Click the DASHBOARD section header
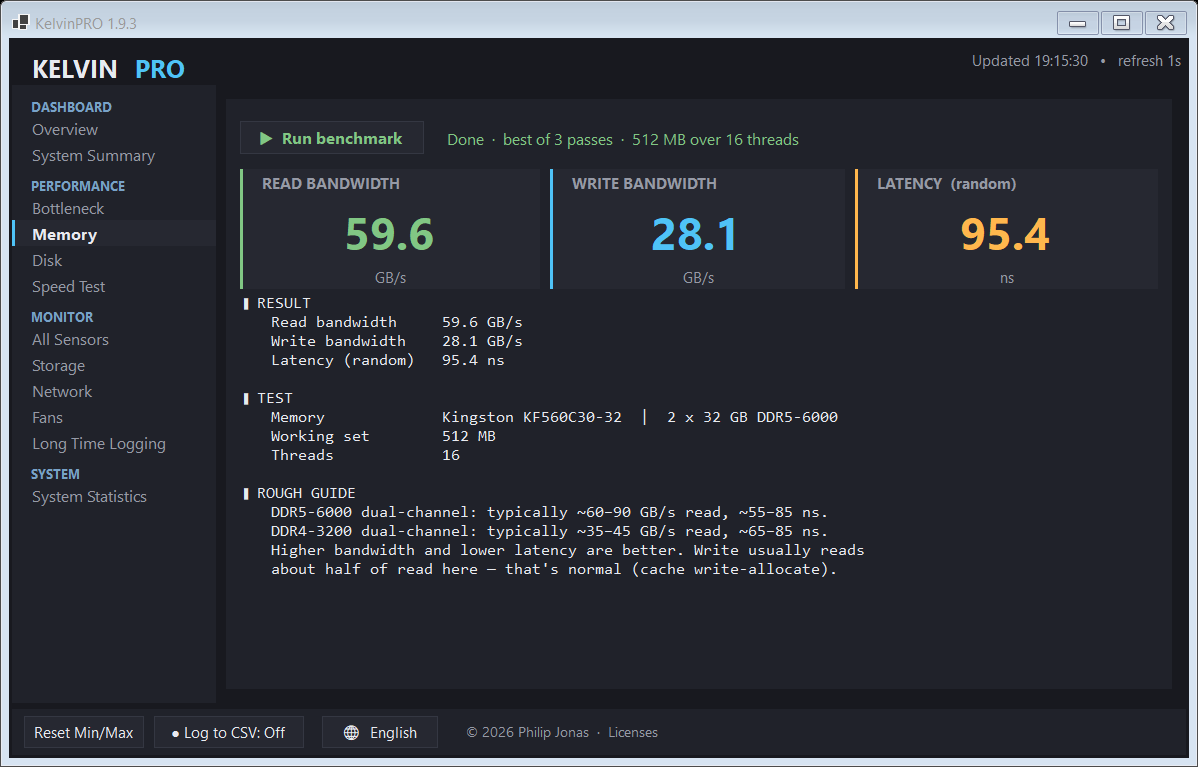1198x767 pixels. [71, 107]
